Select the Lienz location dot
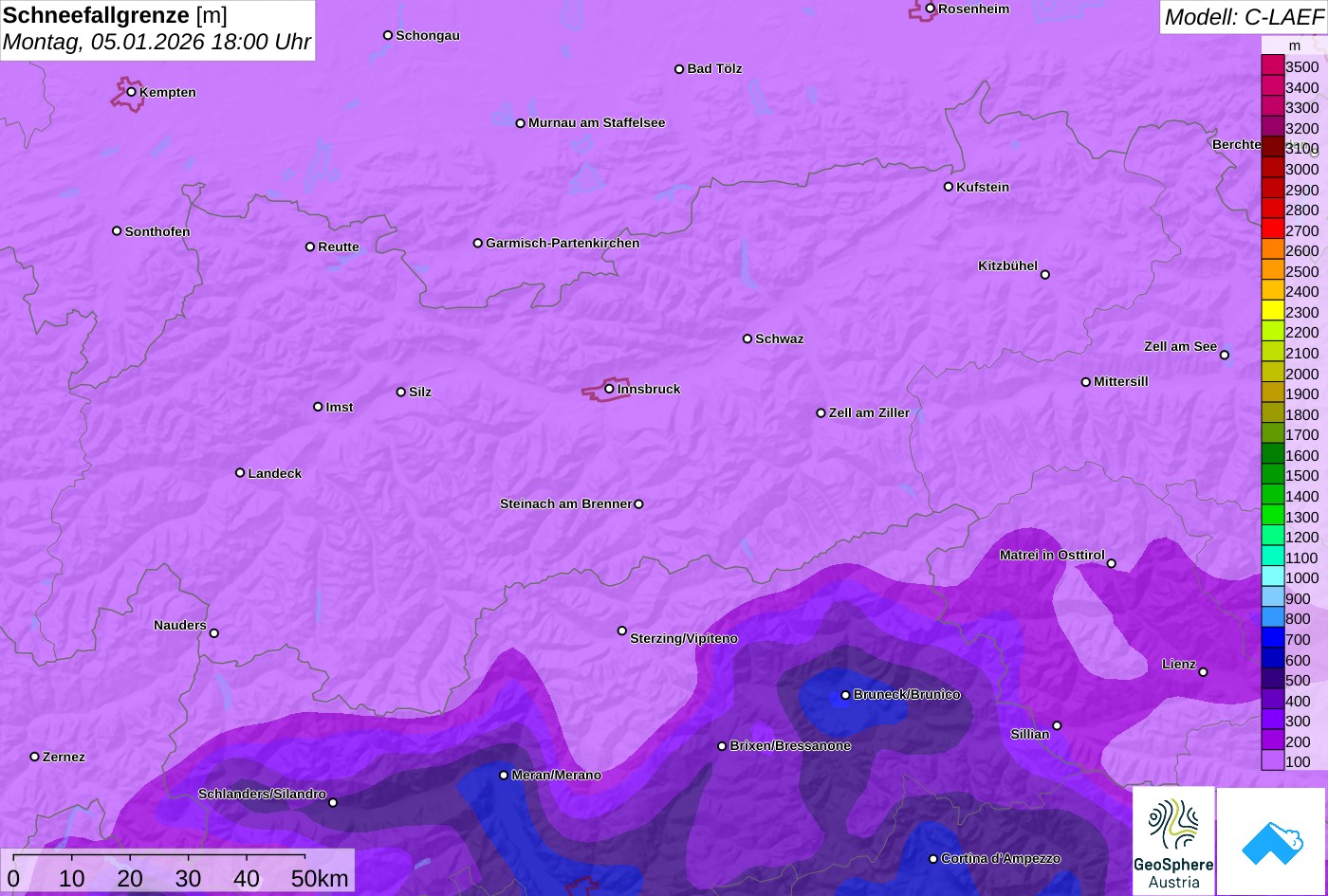1328x896 pixels. (1203, 672)
